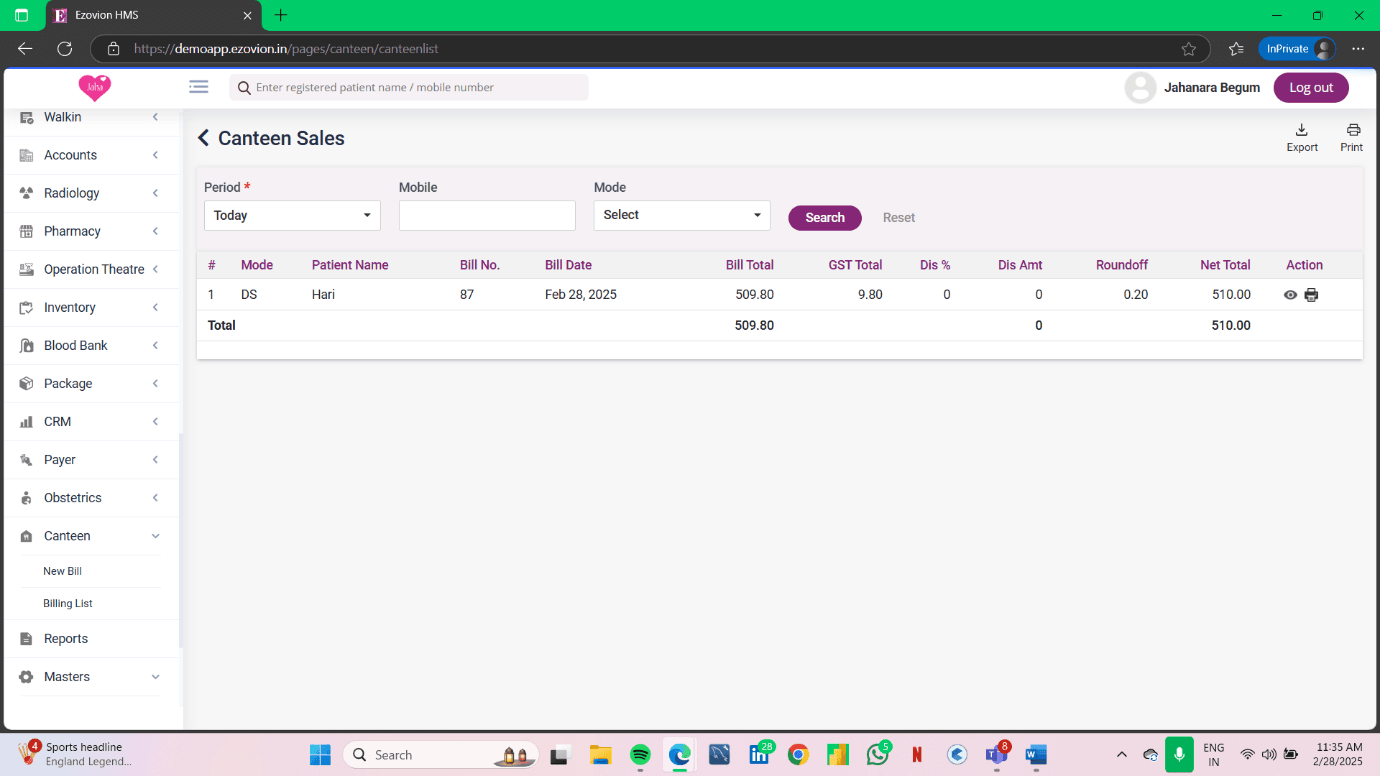Viewport: 1380px width, 776px height.
Task: Click the user profile avatar icon
Action: pos(1140,88)
